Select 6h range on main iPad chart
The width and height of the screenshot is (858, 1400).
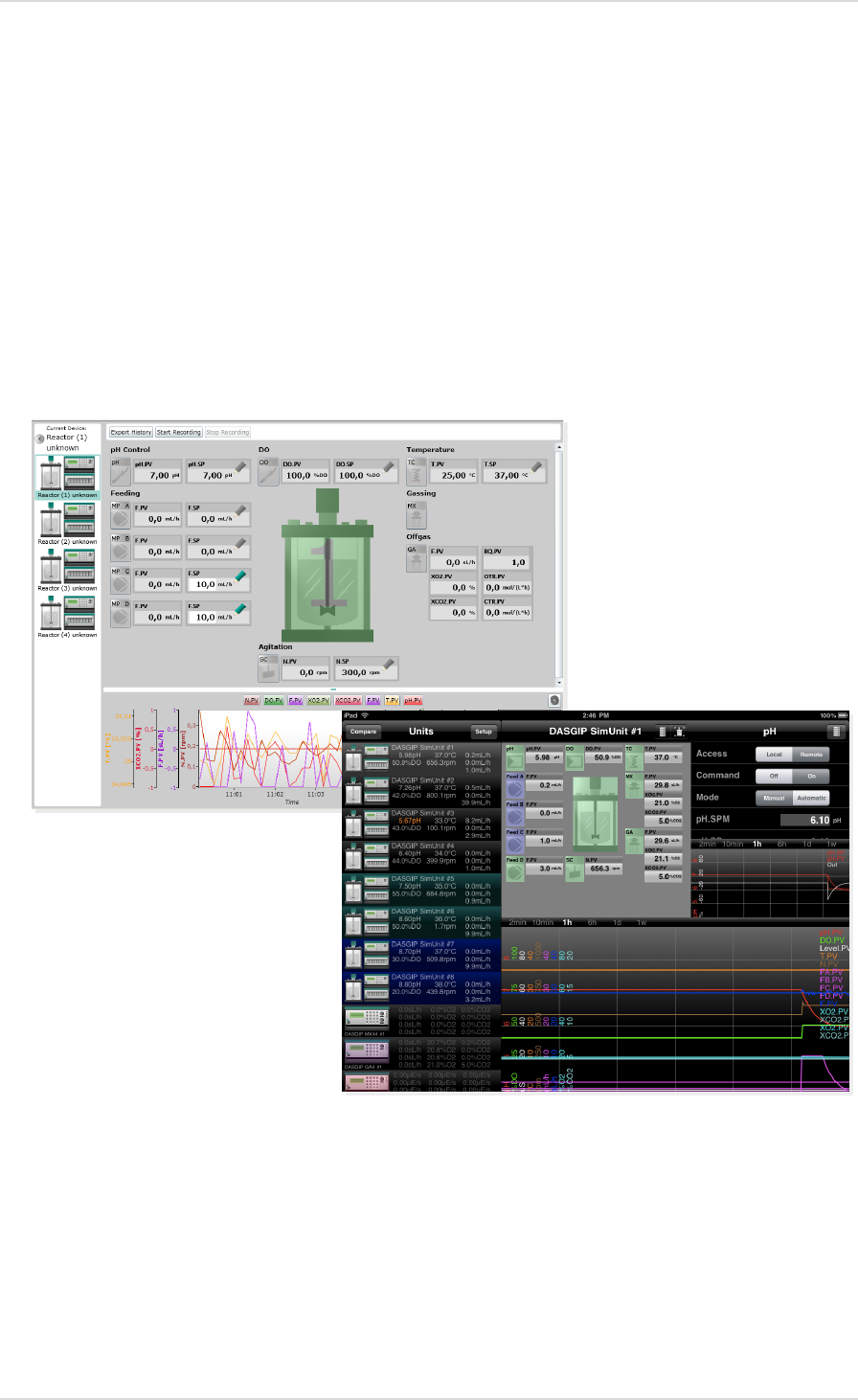592,923
